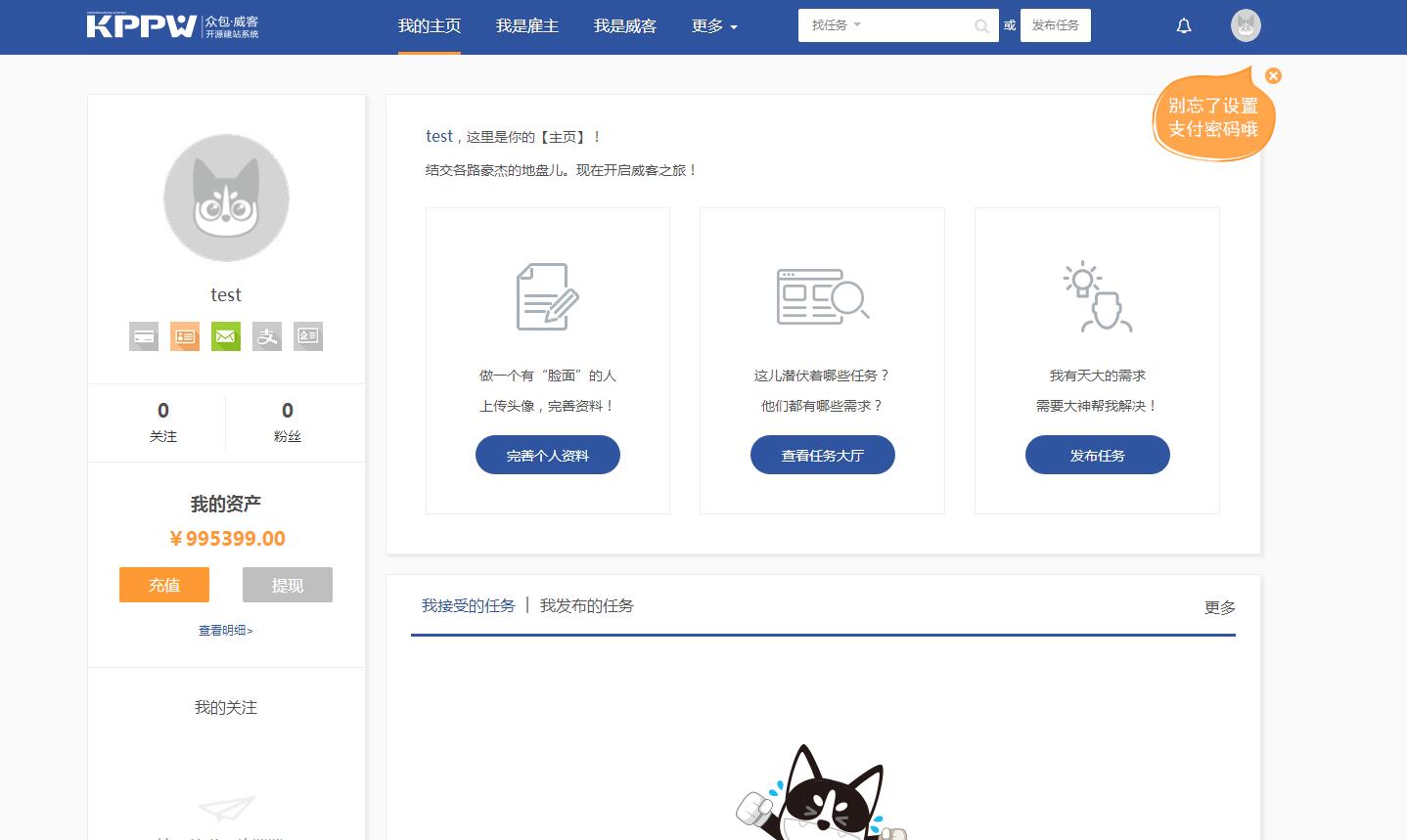
Task: Click 更多 link in tasks panel
Action: point(1220,608)
